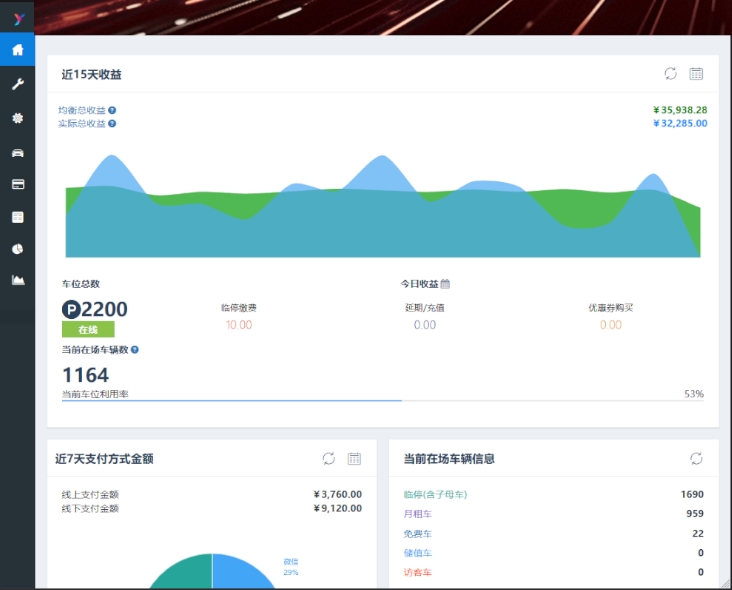The width and height of the screenshot is (732, 590).
Task: Select the car vehicle sidebar icon
Action: (x=17, y=152)
